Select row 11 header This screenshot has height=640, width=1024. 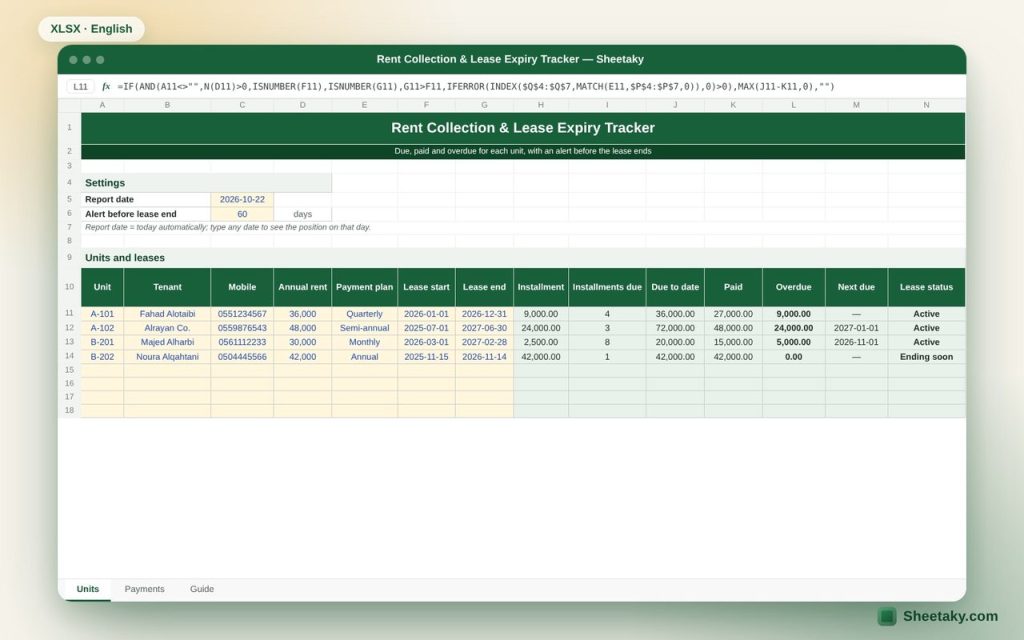pos(69,313)
